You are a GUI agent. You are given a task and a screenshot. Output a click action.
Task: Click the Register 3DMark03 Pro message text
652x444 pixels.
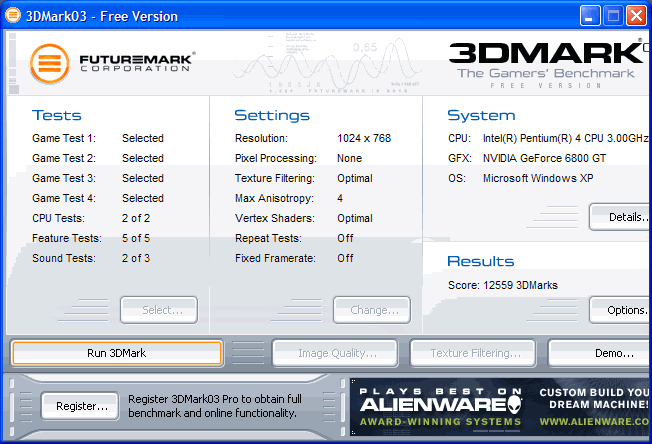[x=215, y=406]
